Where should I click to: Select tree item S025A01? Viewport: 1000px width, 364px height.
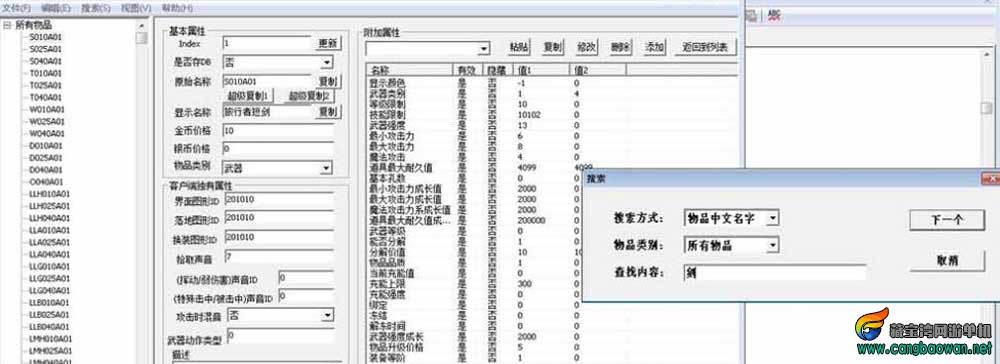tap(45, 49)
